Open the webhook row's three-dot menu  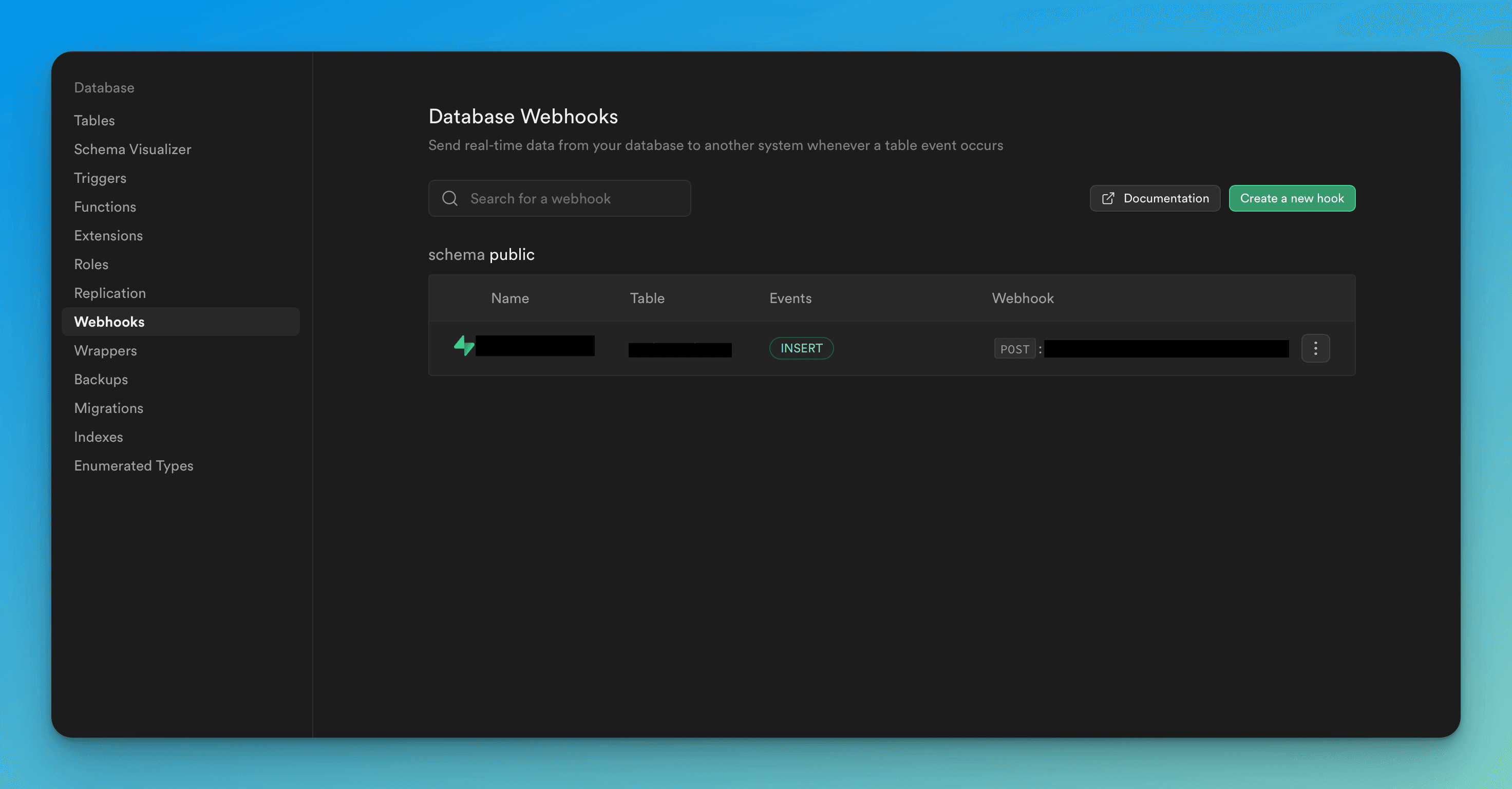[x=1315, y=349]
